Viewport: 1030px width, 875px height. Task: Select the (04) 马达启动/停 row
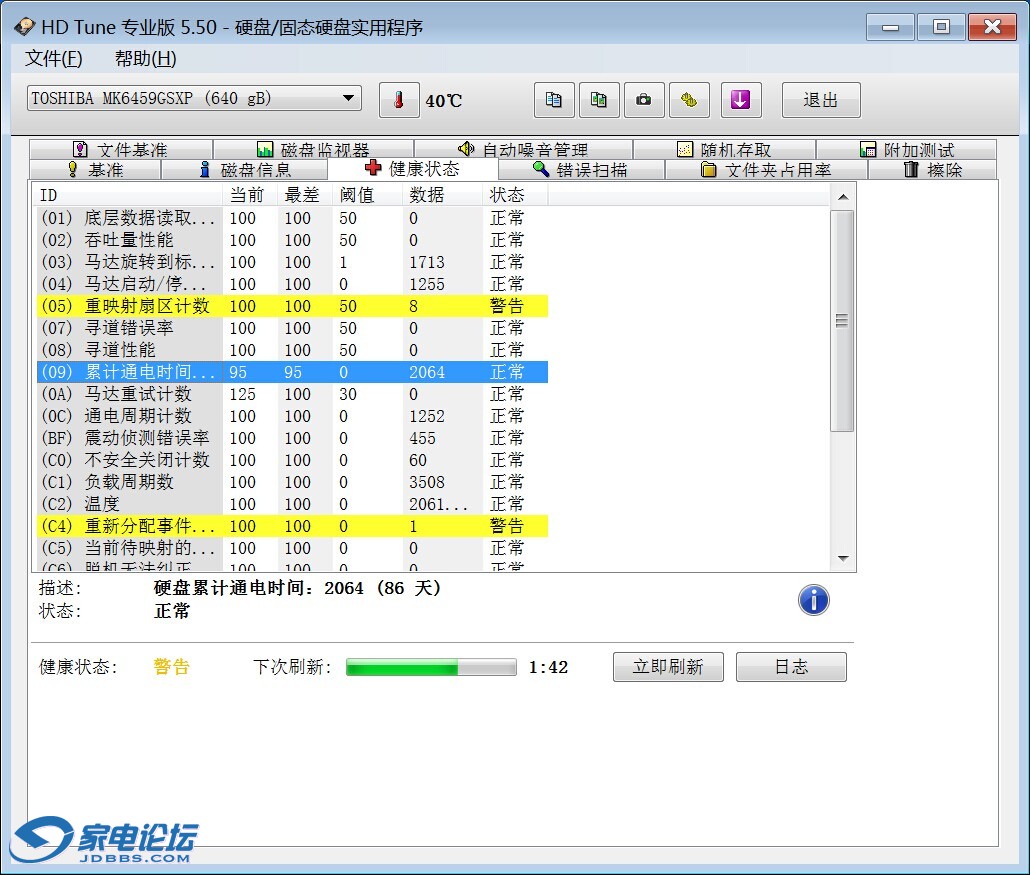pyautogui.click(x=292, y=284)
